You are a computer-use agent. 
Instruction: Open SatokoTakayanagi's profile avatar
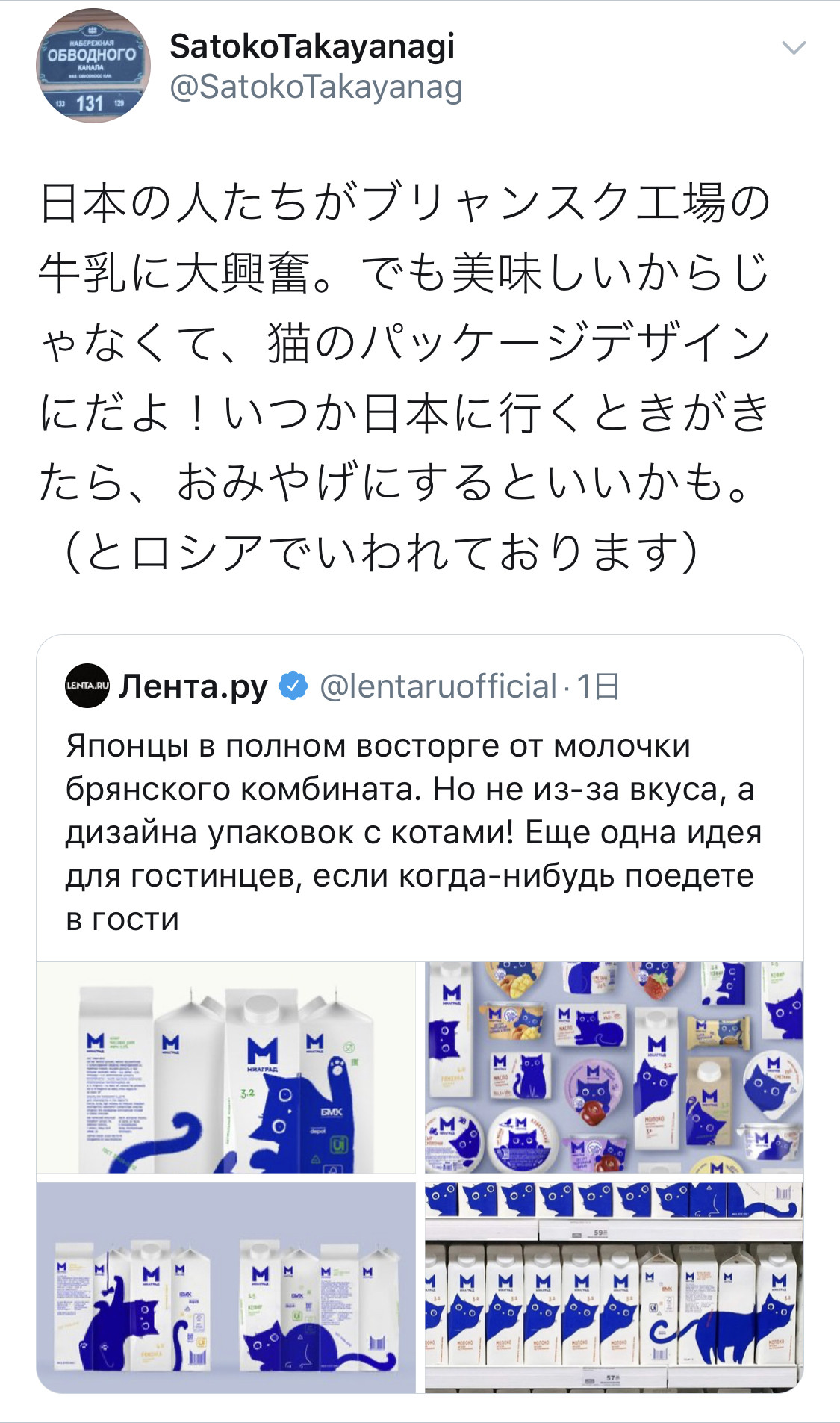[x=93, y=66]
